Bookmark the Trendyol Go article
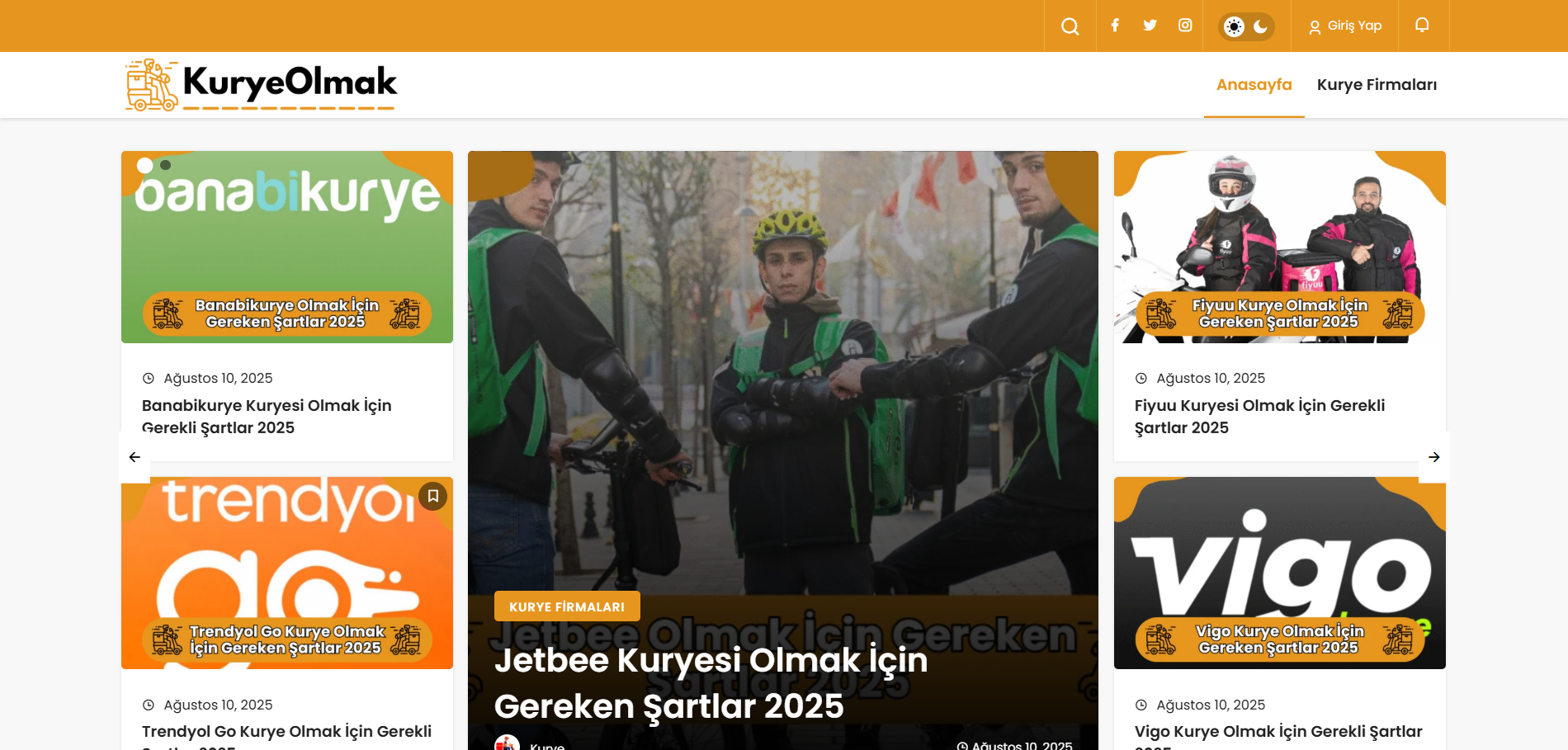1568x750 pixels. tap(433, 496)
